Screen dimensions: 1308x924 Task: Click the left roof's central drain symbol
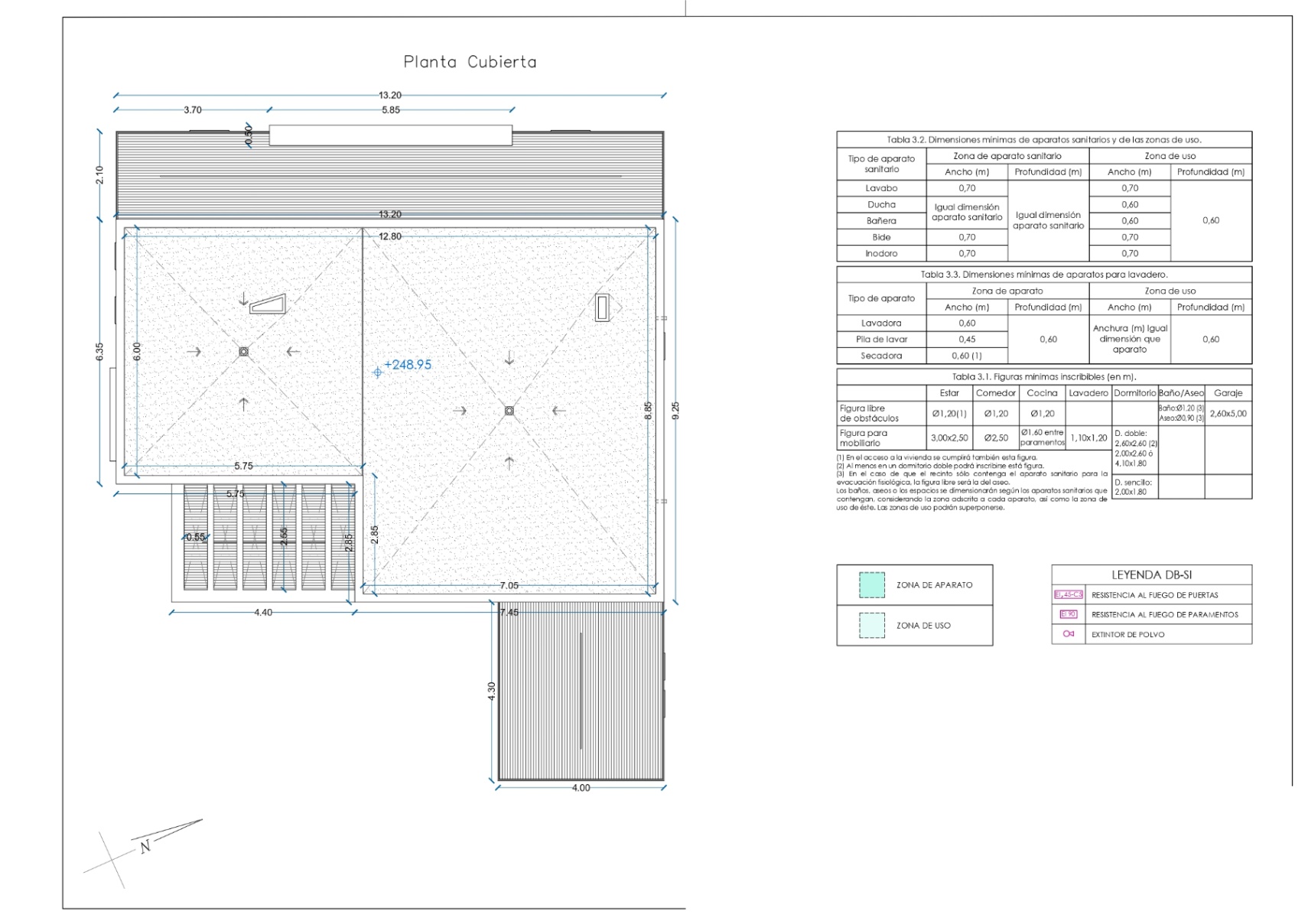(x=243, y=352)
